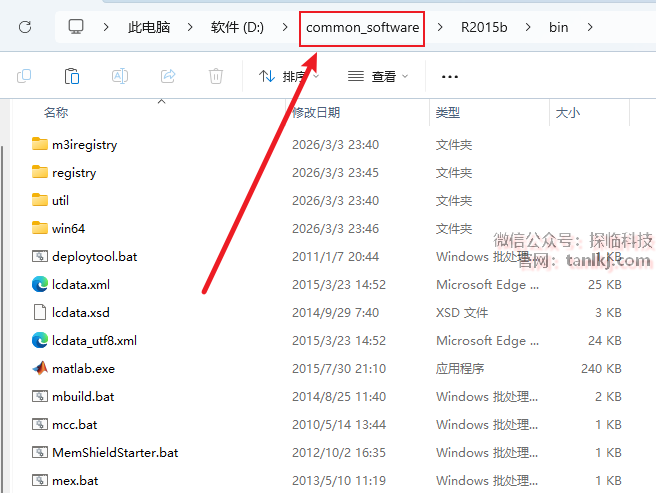Select the file name util
This screenshot has height=493, width=656.
coord(60,200)
